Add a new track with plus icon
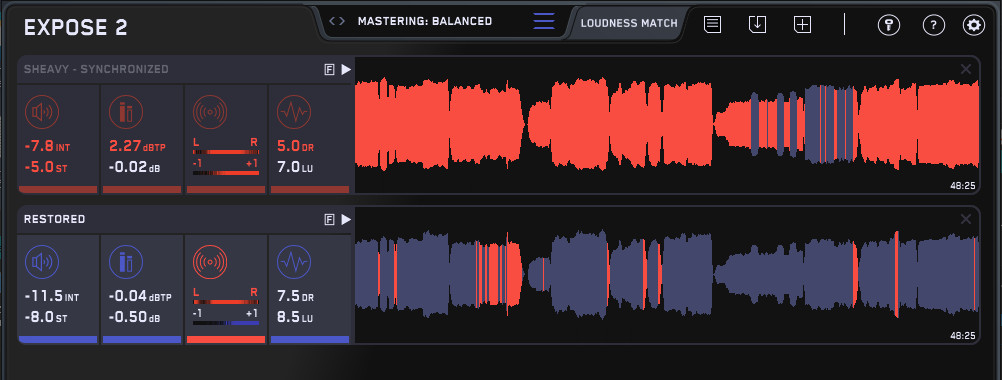Viewport: 1002px width, 380px height. point(802,25)
